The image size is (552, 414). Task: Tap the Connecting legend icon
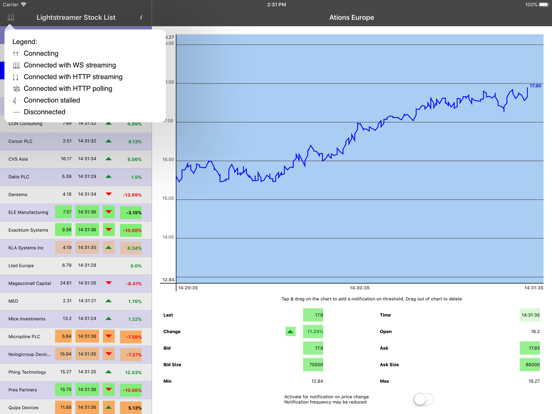[x=15, y=54]
